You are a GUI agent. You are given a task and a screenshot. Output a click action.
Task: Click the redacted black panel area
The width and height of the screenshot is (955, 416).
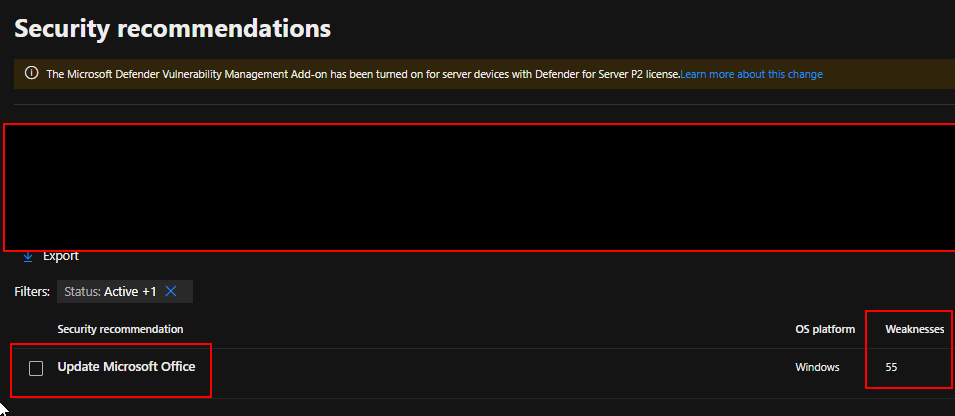pos(478,187)
